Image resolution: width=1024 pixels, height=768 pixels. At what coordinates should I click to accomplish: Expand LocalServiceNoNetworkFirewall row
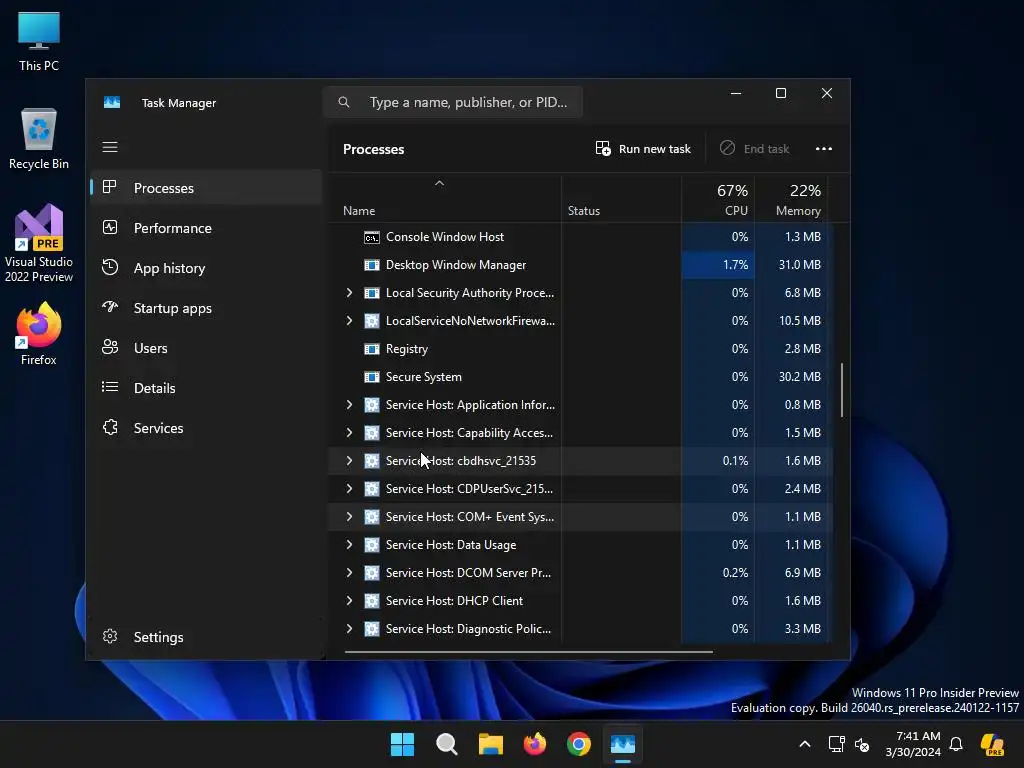point(349,321)
